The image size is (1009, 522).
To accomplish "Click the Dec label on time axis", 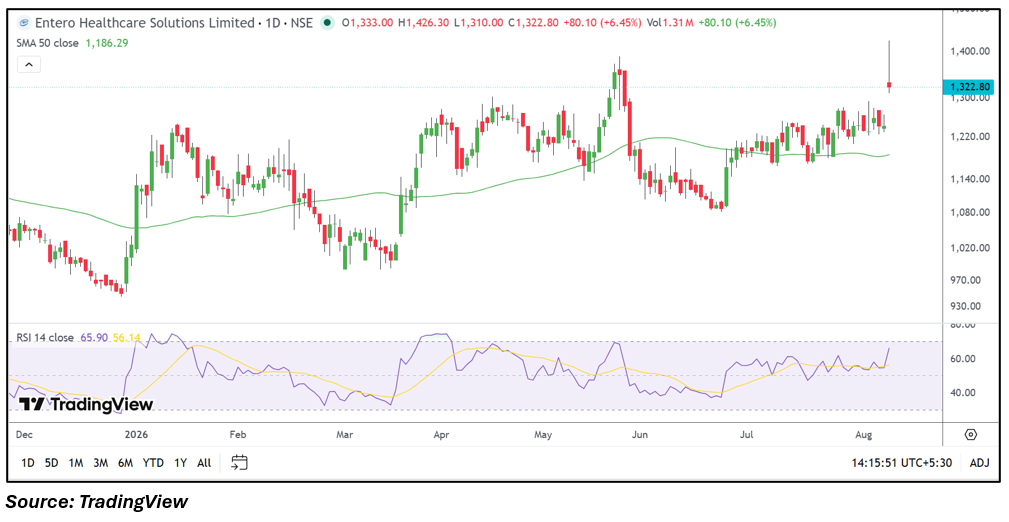I will click(x=24, y=434).
